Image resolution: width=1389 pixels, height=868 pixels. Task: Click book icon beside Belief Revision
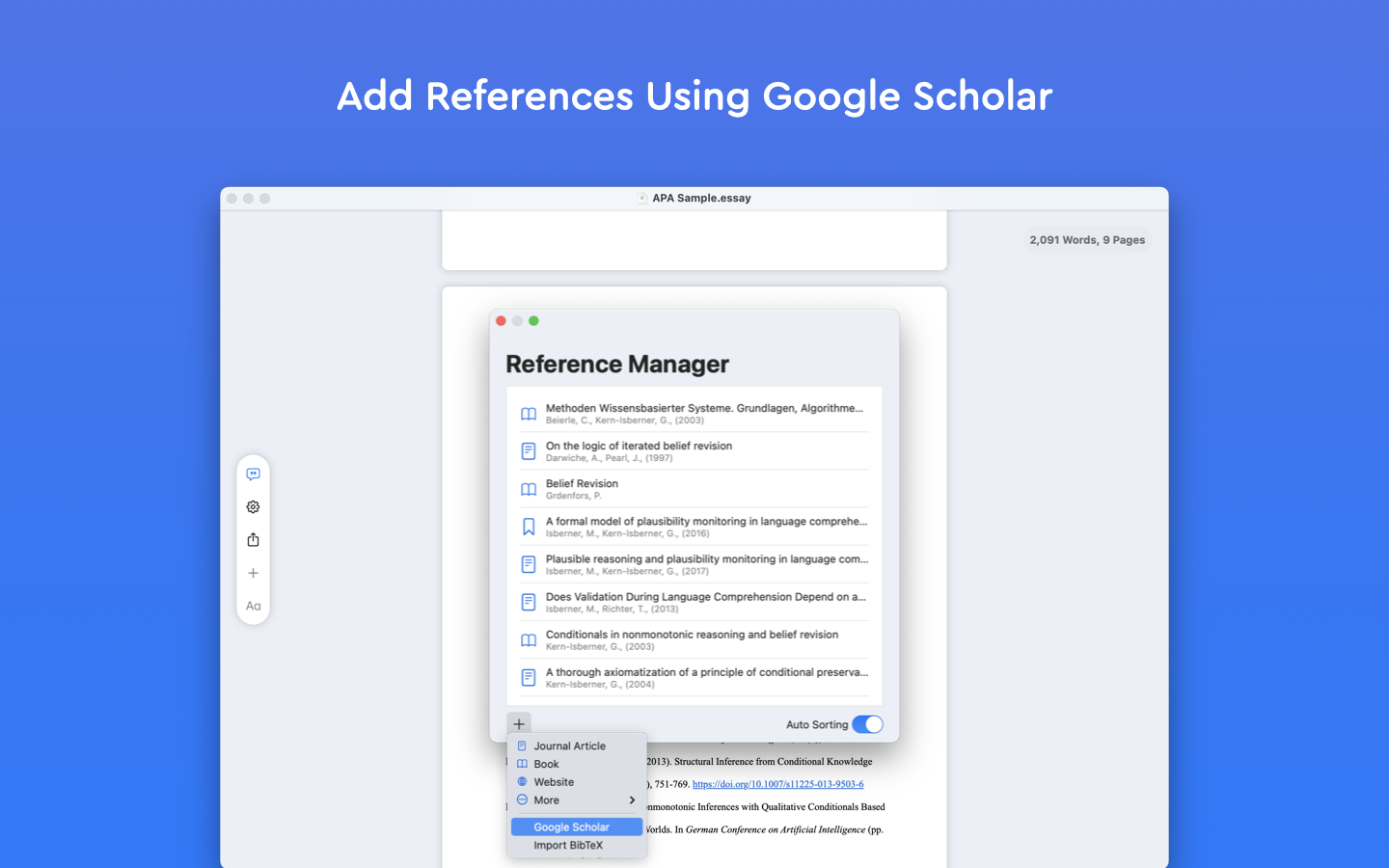[529, 489]
